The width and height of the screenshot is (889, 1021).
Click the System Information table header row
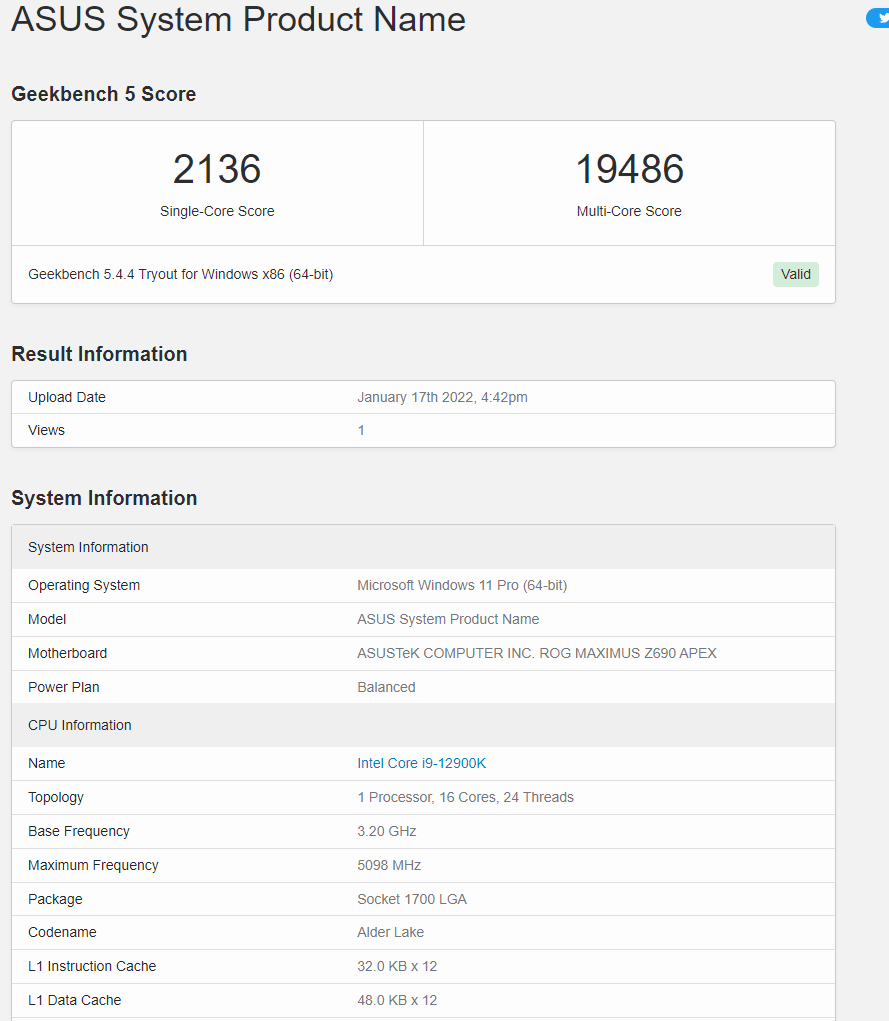pos(423,547)
